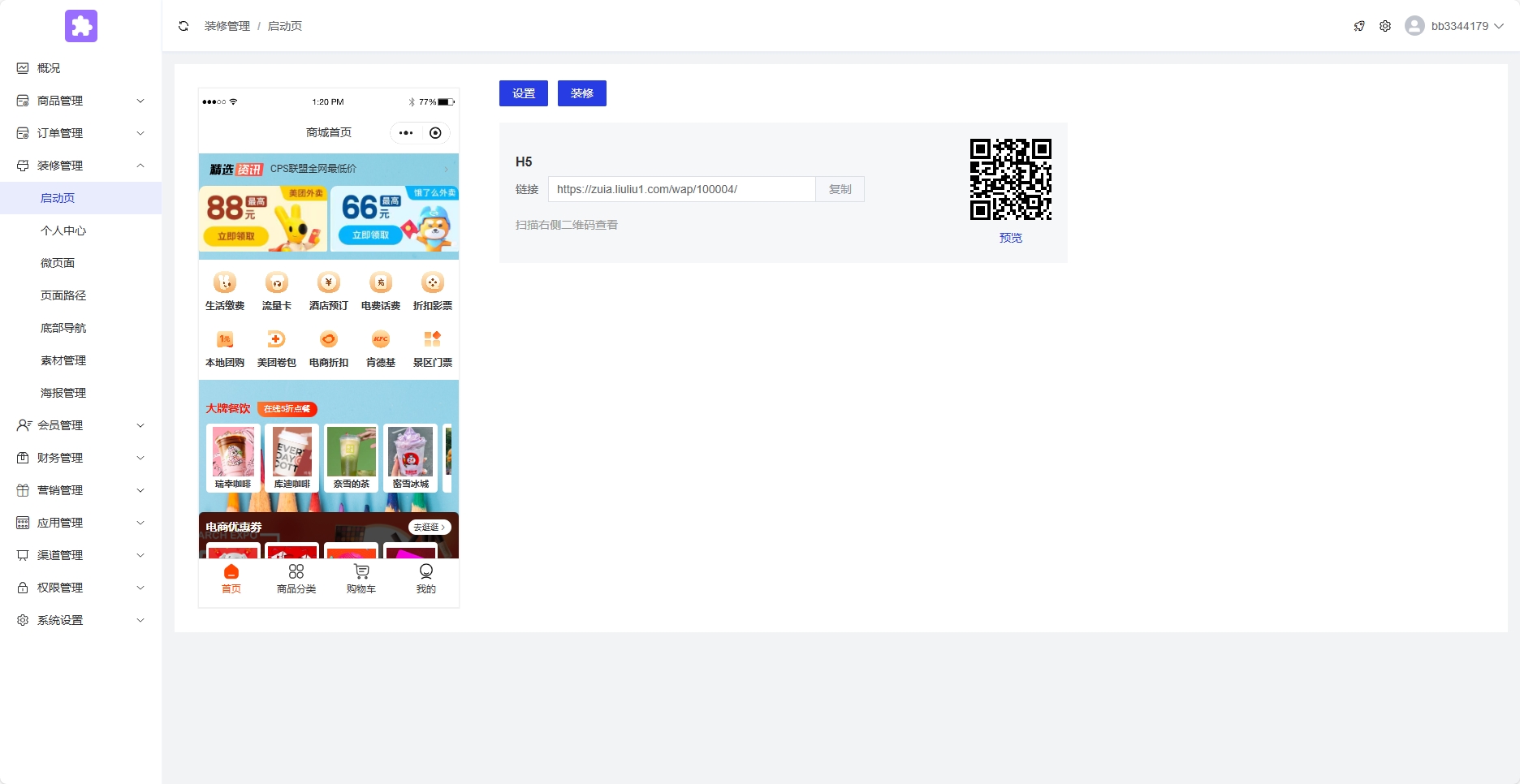Select 个人中心 submenu item
The height and width of the screenshot is (784, 1520).
pyautogui.click(x=81, y=230)
